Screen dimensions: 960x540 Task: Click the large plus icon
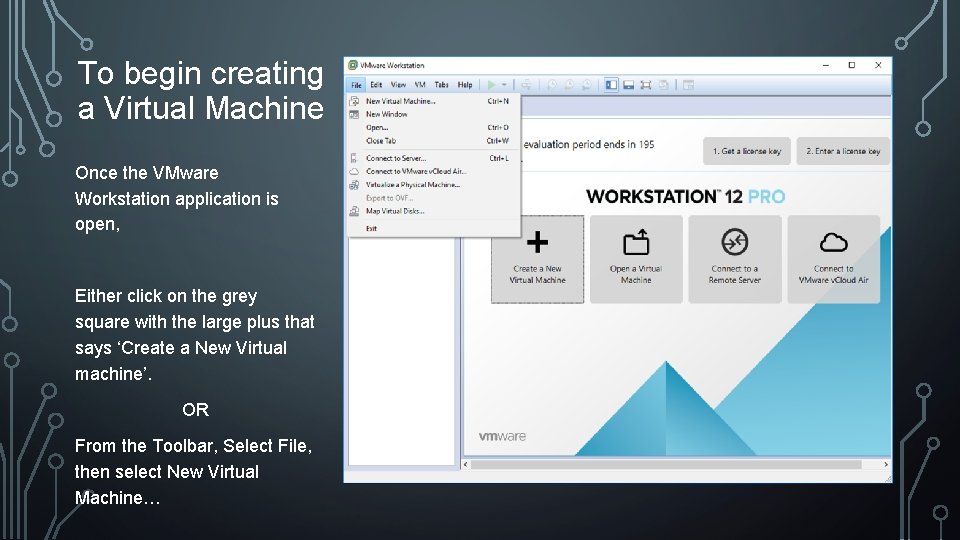537,242
